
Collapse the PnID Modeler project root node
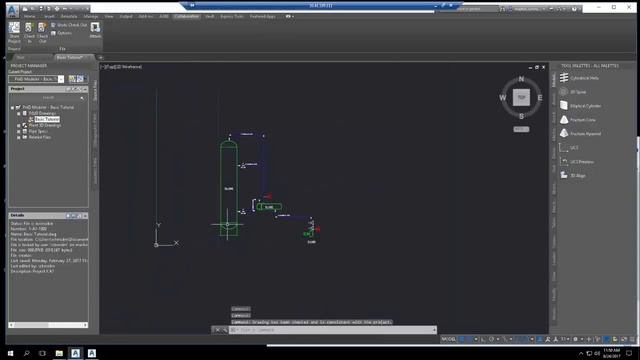click(13, 107)
